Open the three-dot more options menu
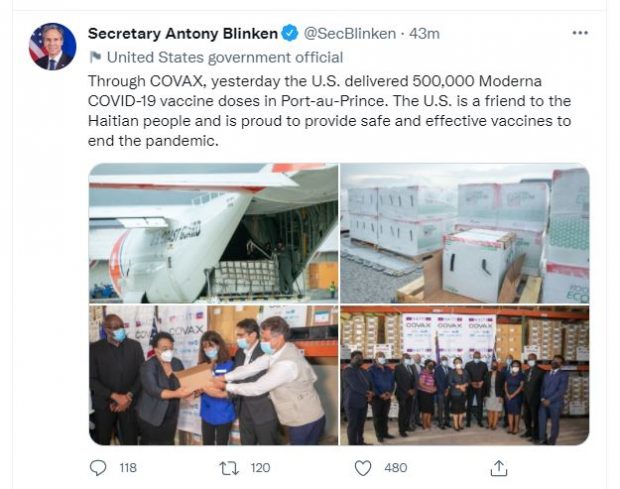This screenshot has width=620, height=489. tap(580, 33)
